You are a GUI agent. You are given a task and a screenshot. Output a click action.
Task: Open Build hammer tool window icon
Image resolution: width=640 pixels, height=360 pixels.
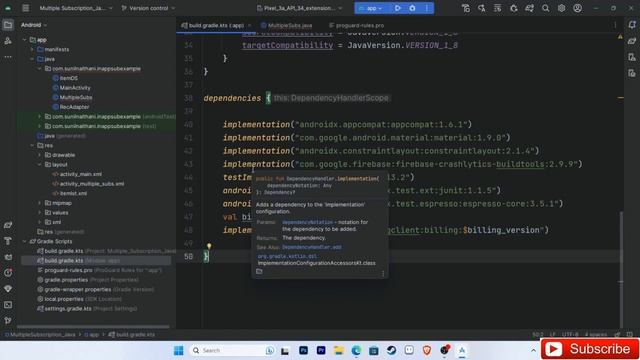(8, 241)
